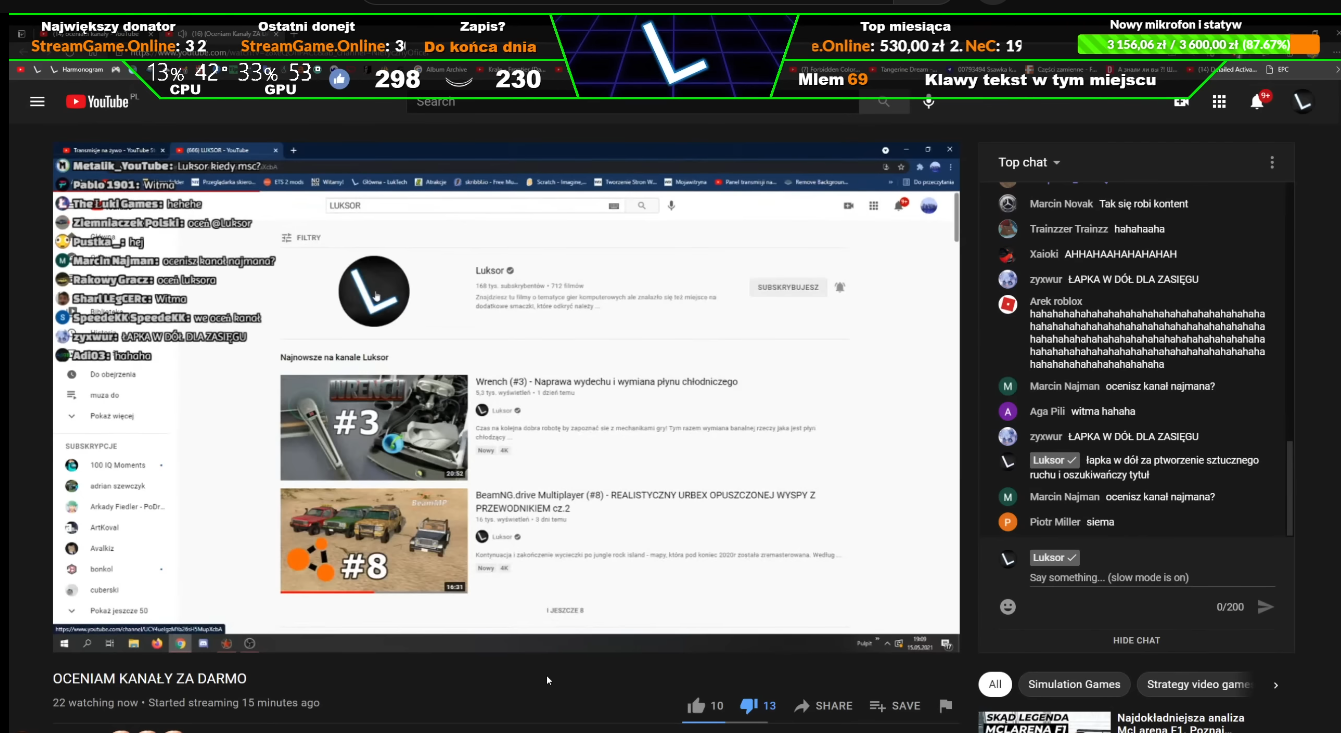The height and width of the screenshot is (733, 1341).
Task: Open the chat three-dot options menu
Action: click(1272, 163)
